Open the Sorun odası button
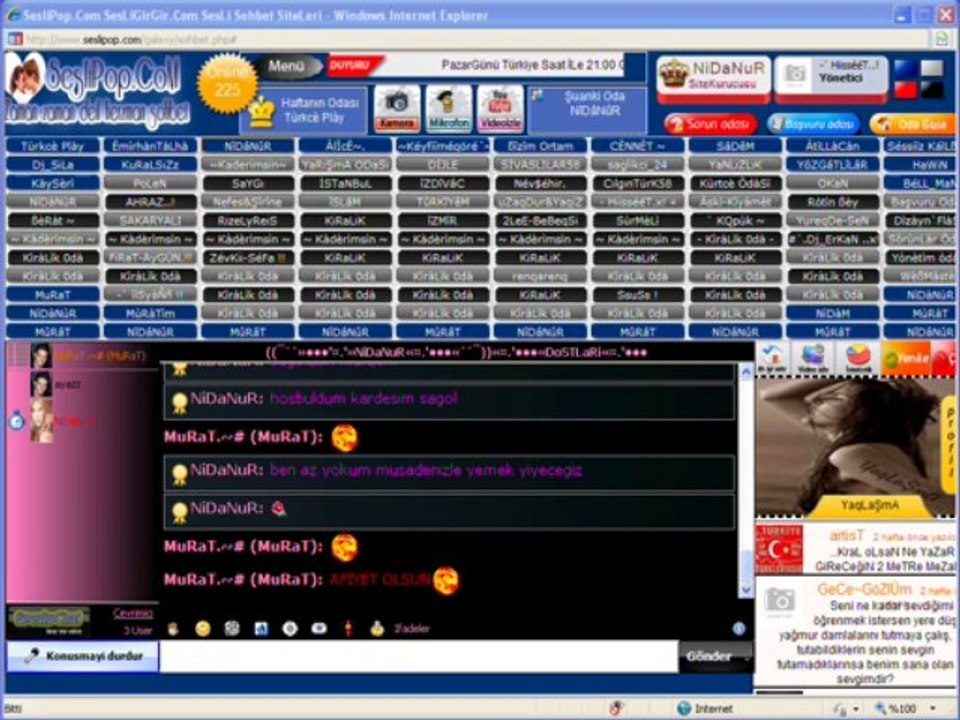This screenshot has height=720, width=960. pos(711,124)
